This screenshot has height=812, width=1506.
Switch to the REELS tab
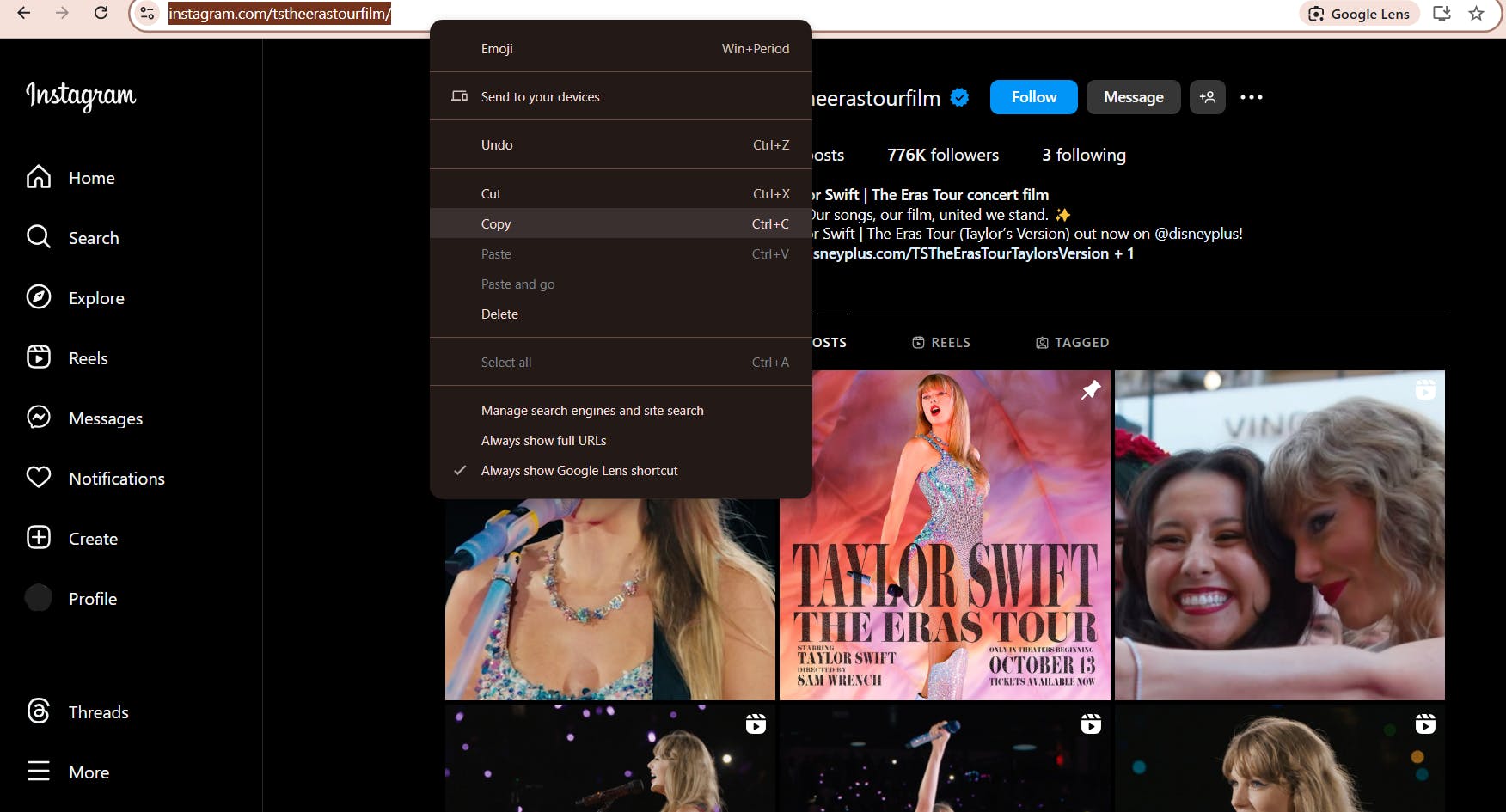click(x=941, y=343)
